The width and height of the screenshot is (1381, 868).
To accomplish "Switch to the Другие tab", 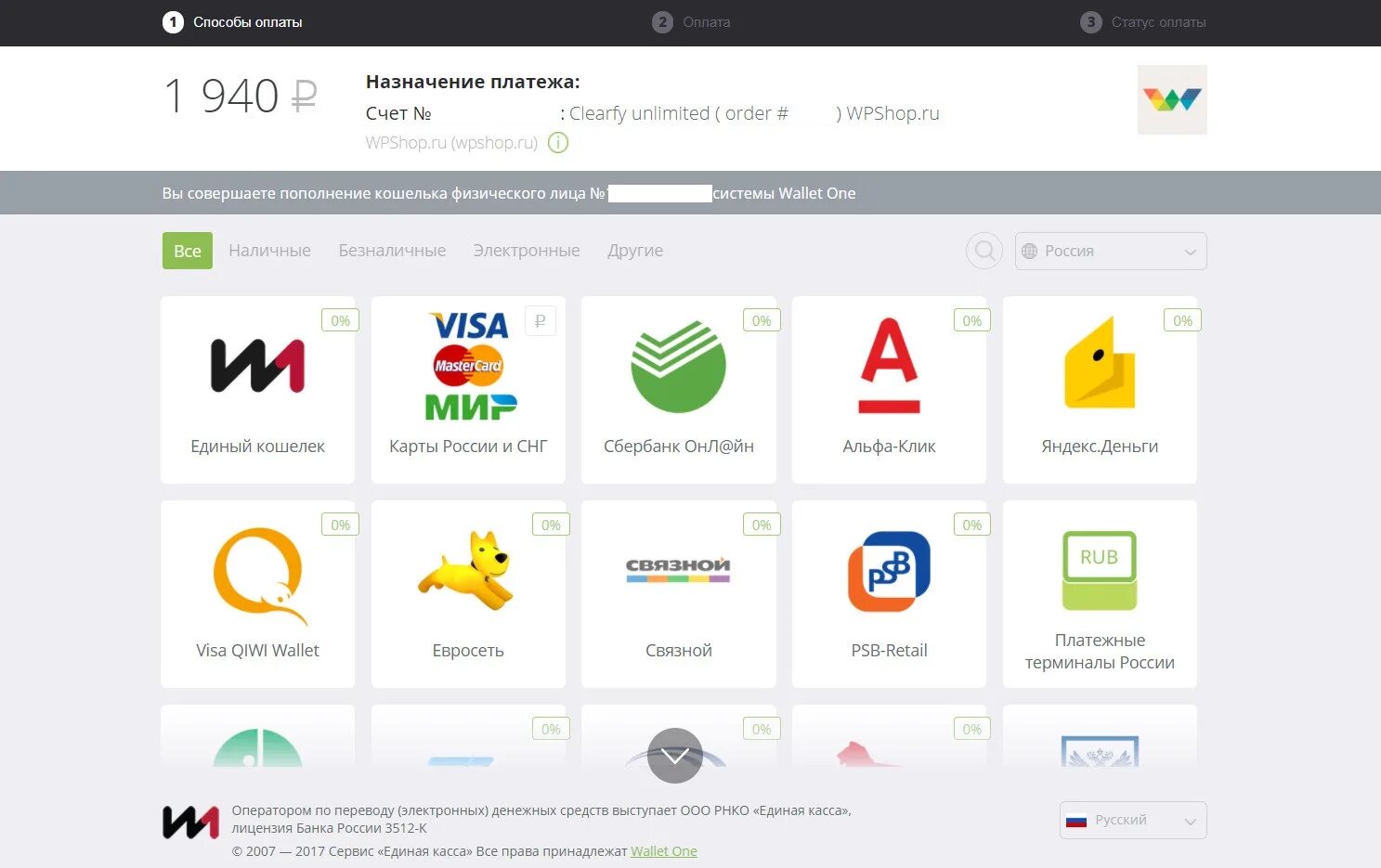I will 635,251.
